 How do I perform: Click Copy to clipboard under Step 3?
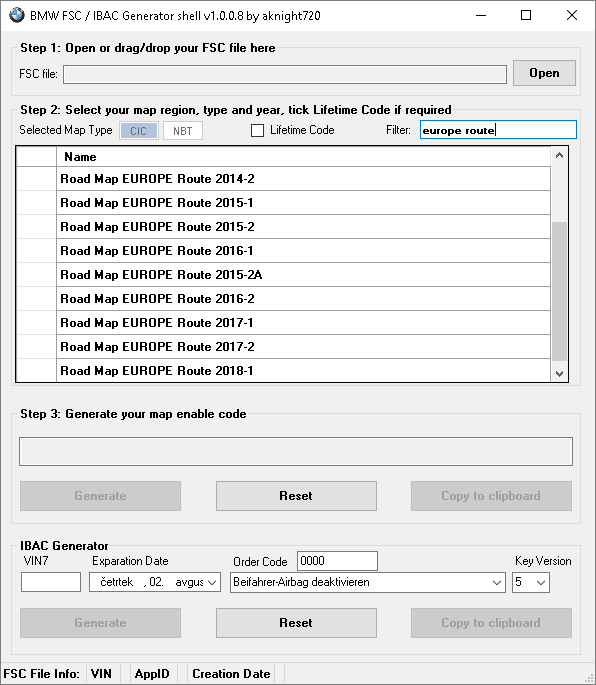coord(491,496)
